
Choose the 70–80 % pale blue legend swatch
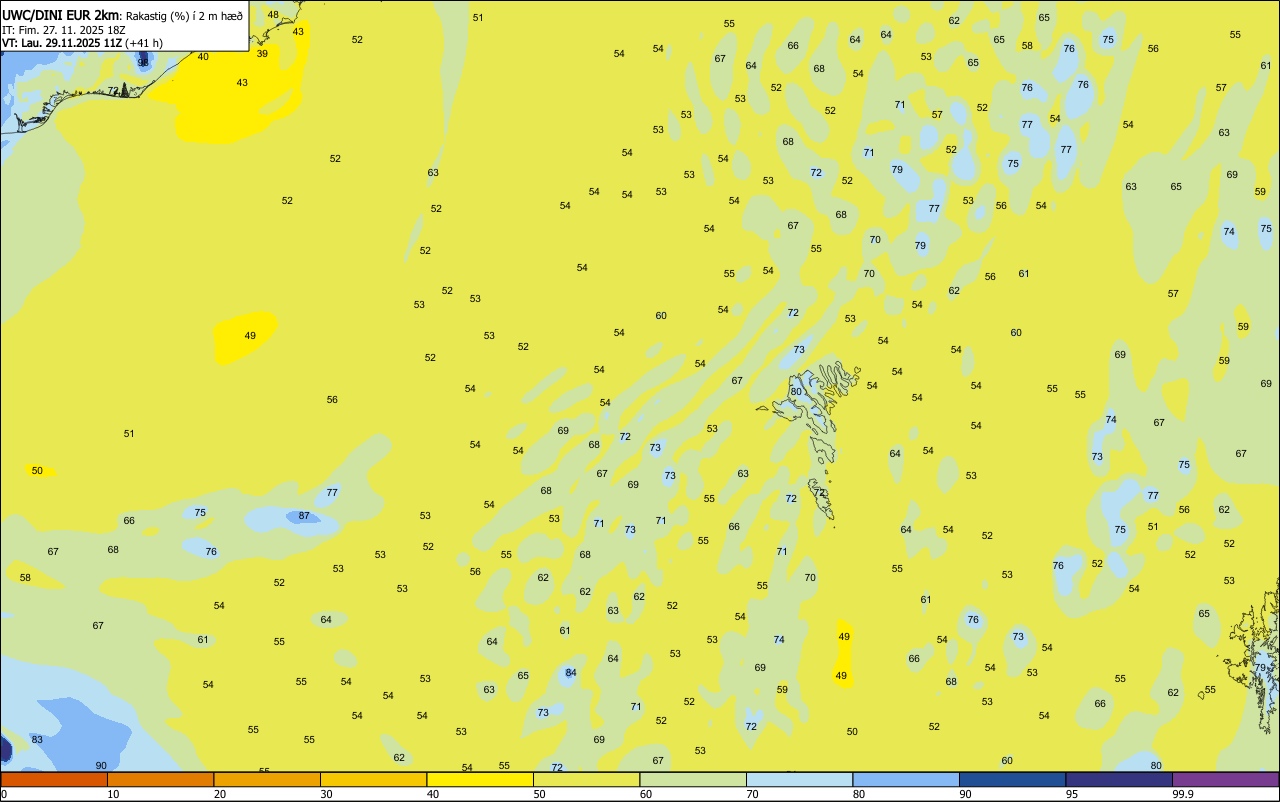tap(799, 779)
